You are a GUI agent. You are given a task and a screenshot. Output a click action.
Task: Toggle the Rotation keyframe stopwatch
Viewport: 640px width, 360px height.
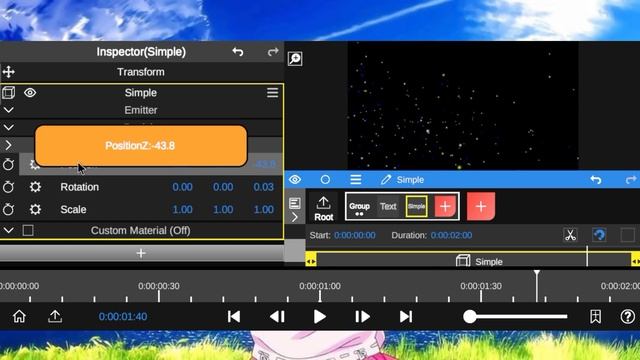click(9, 187)
